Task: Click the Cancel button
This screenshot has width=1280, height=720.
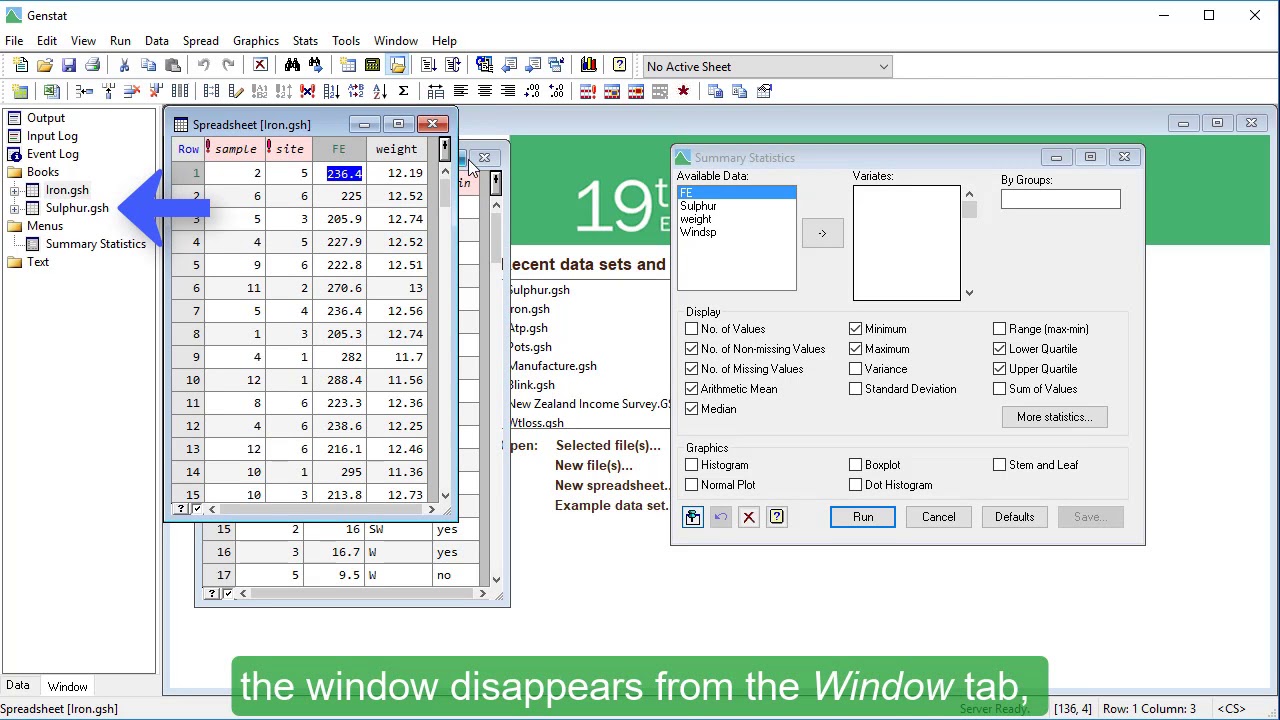Action: tap(939, 517)
